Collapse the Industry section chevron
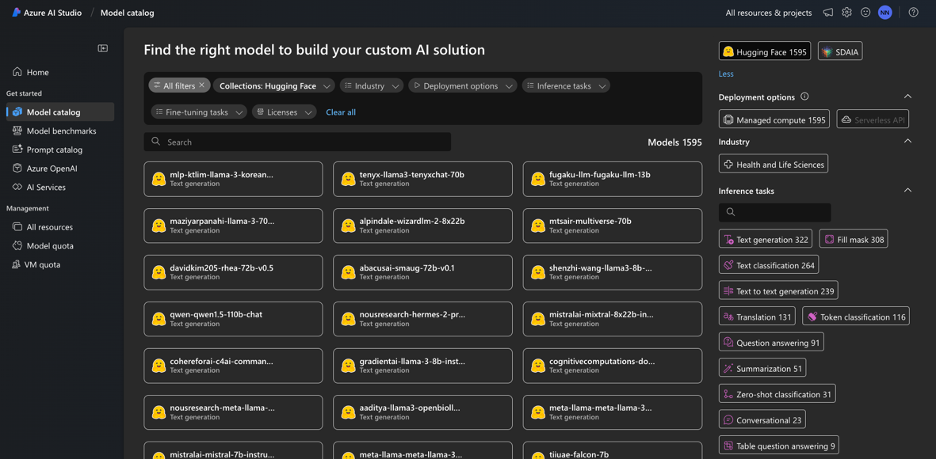This screenshot has height=460, width=936. [x=907, y=141]
